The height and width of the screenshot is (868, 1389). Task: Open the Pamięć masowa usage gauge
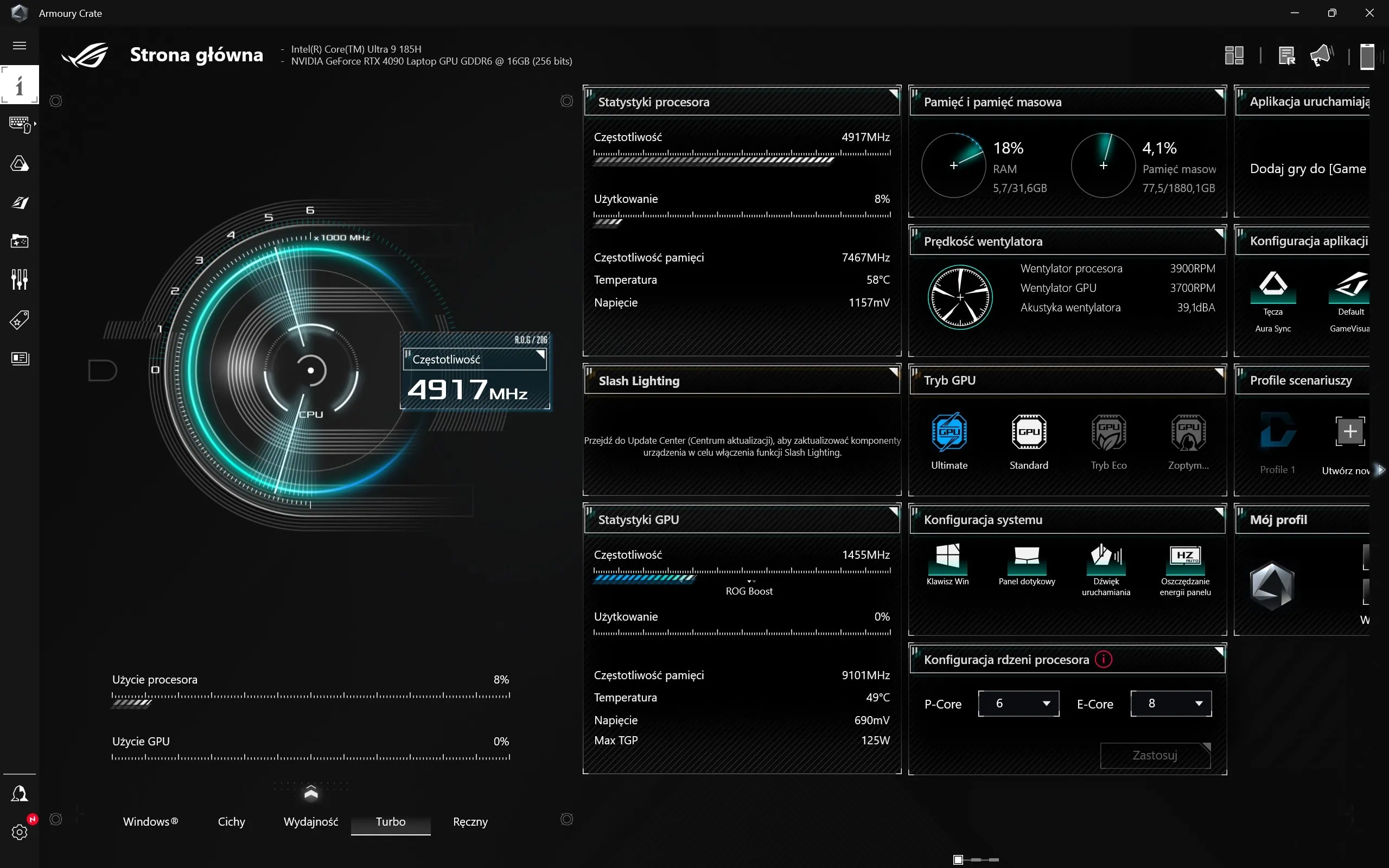(x=1103, y=165)
